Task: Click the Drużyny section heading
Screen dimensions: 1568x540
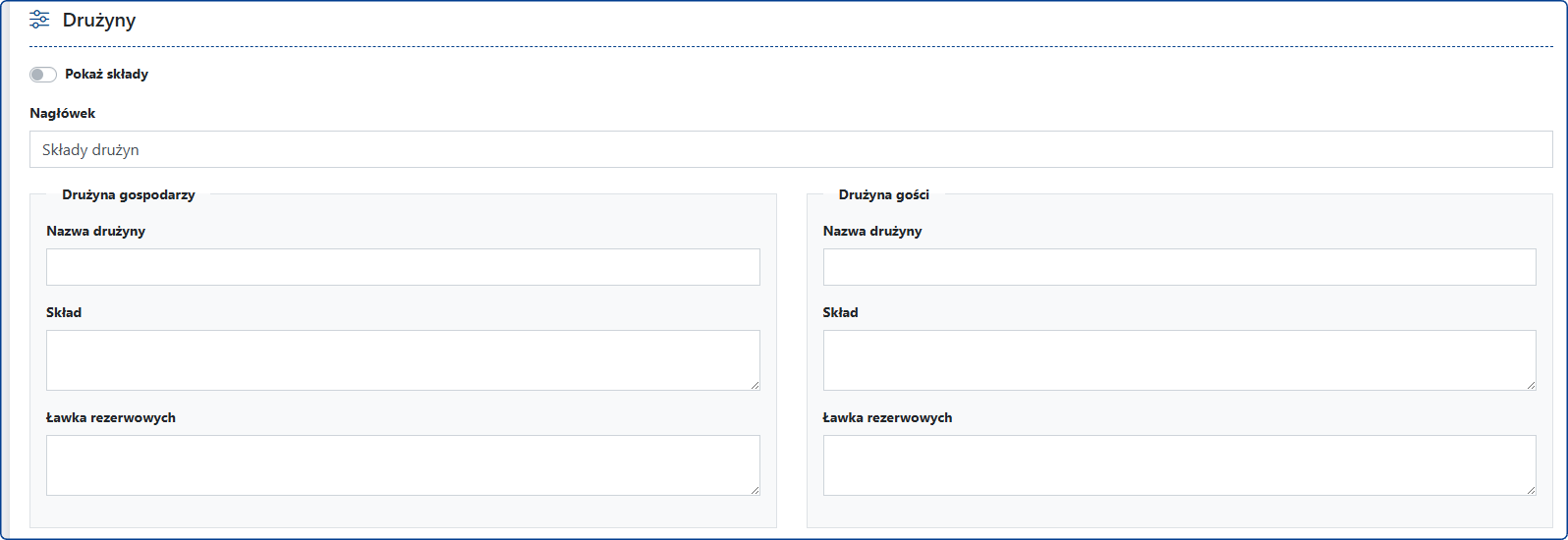Action: tap(99, 21)
